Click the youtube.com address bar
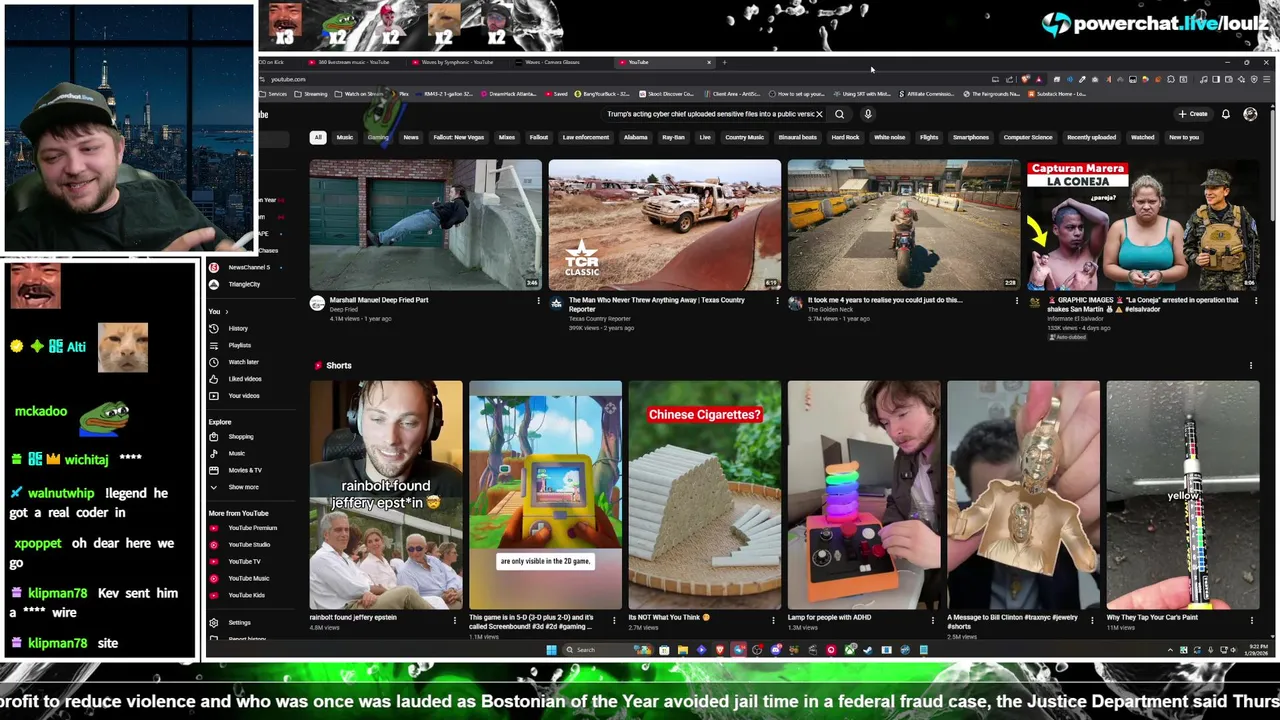This screenshot has height=720, width=1280. coord(288,79)
